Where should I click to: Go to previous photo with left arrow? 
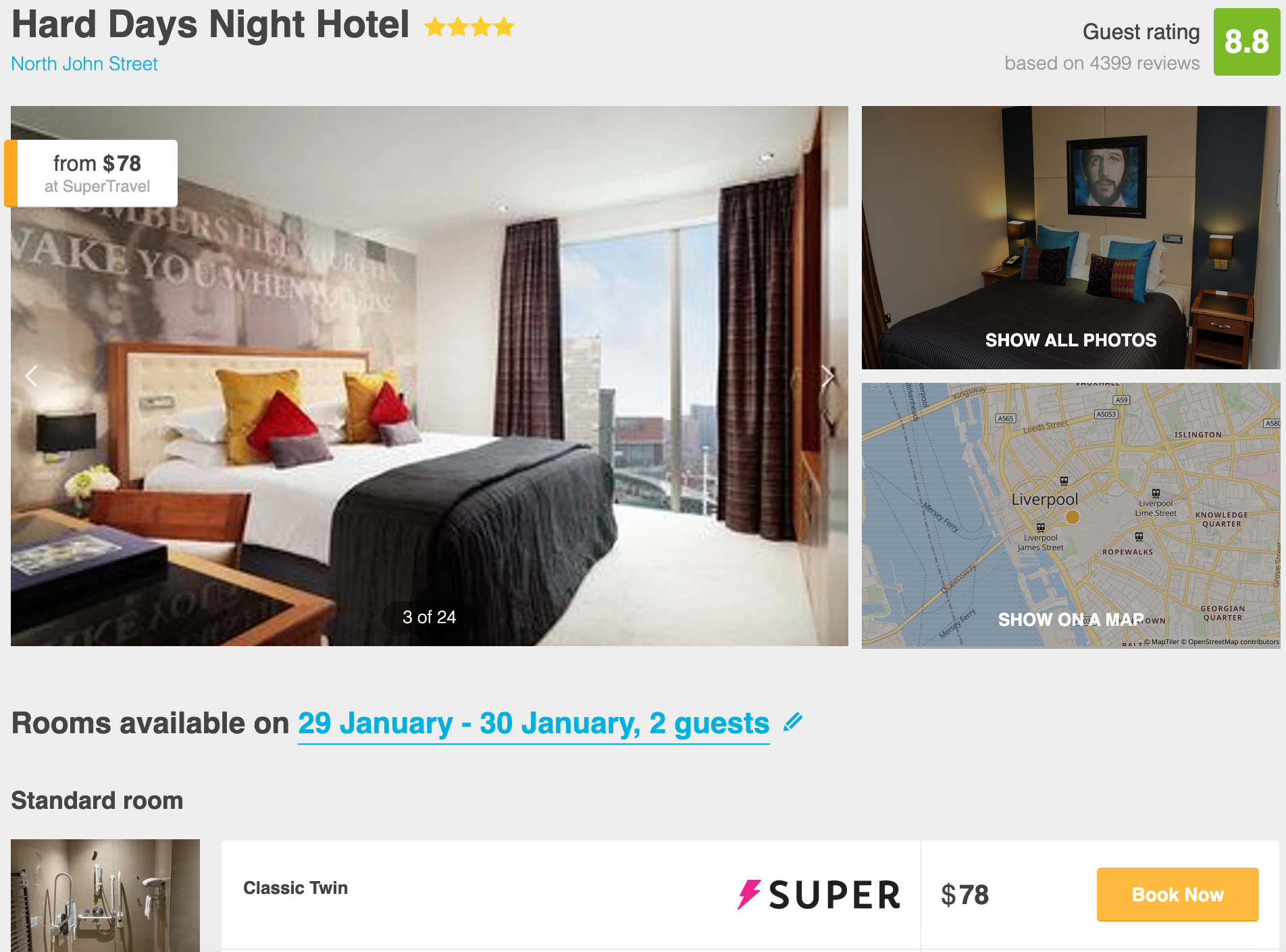31,376
